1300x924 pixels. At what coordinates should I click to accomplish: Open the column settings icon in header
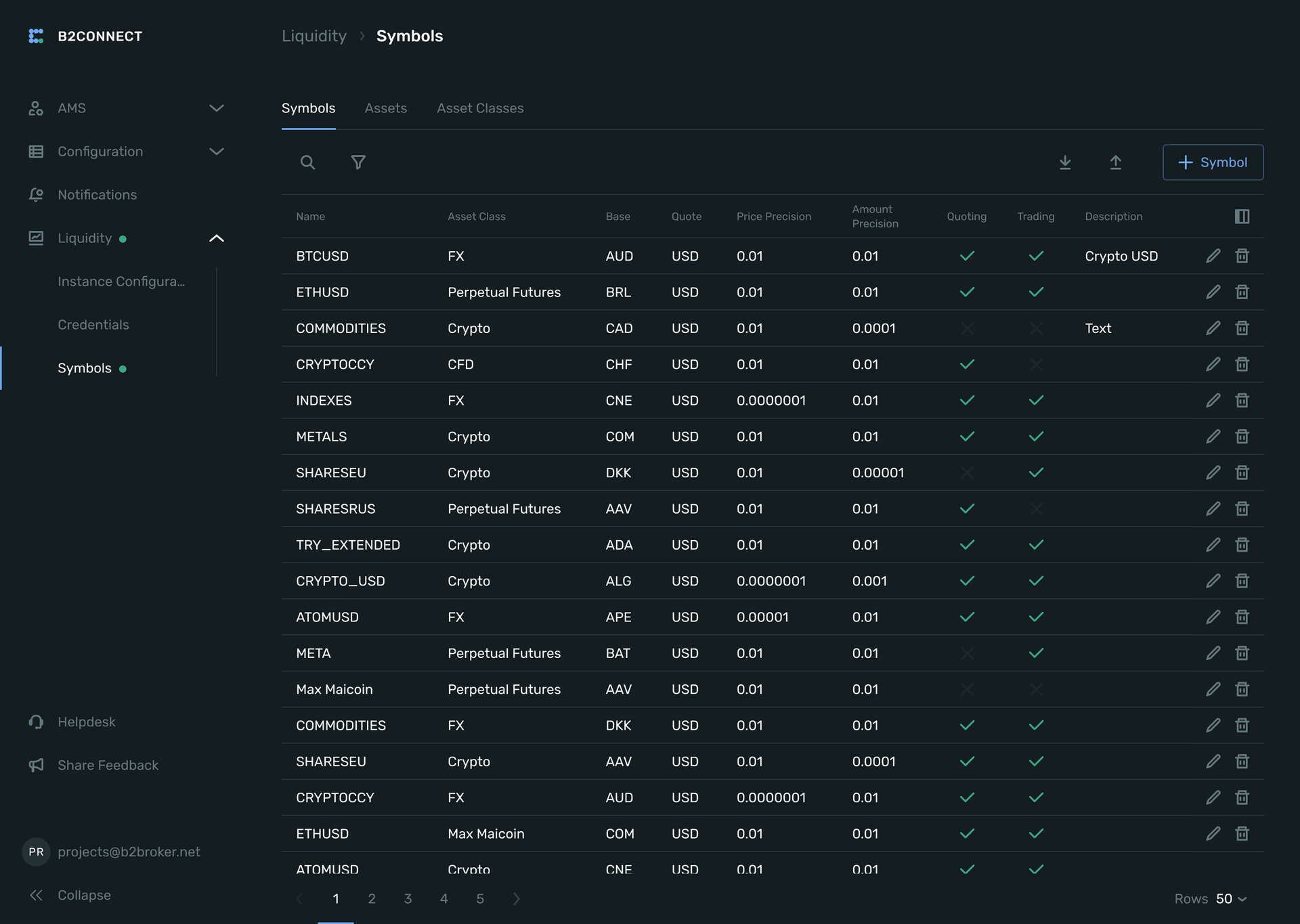(x=1242, y=217)
